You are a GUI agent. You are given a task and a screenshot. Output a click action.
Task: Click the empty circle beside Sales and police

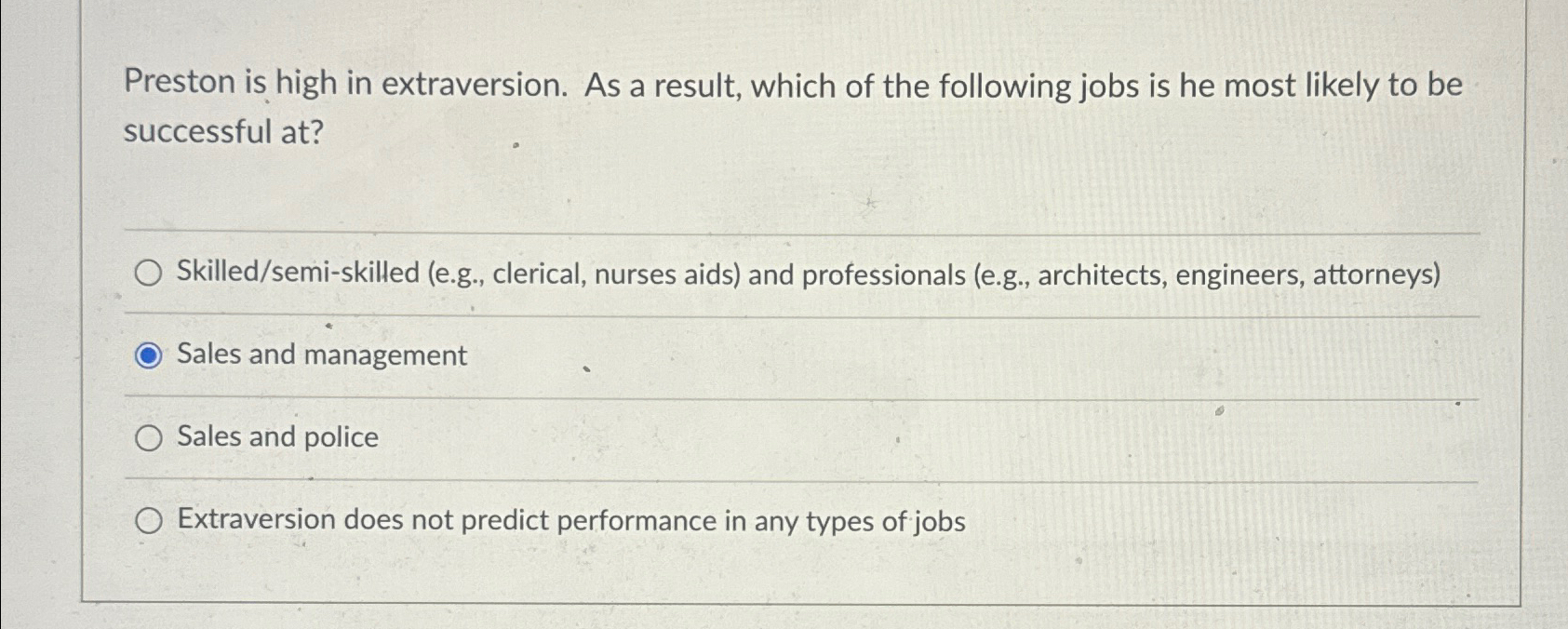tap(149, 437)
